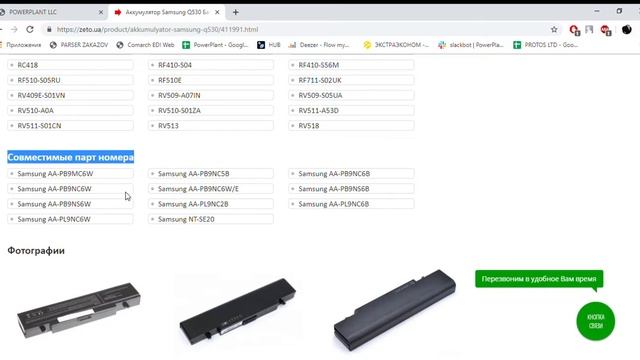The width and height of the screenshot is (640, 360).
Task: Open the second battery photo thumbnail
Action: 238,311
